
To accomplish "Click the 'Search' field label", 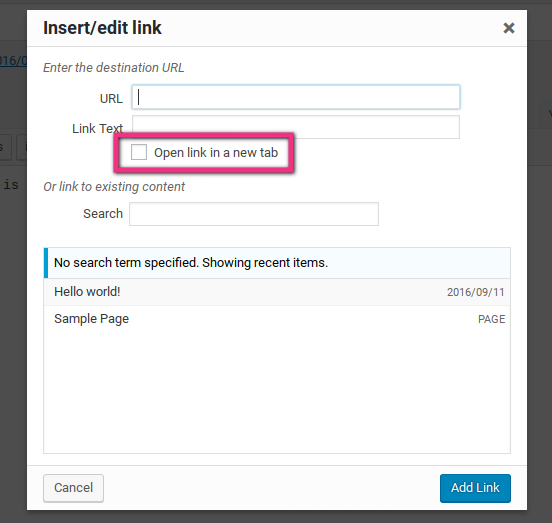I will coord(103,214).
